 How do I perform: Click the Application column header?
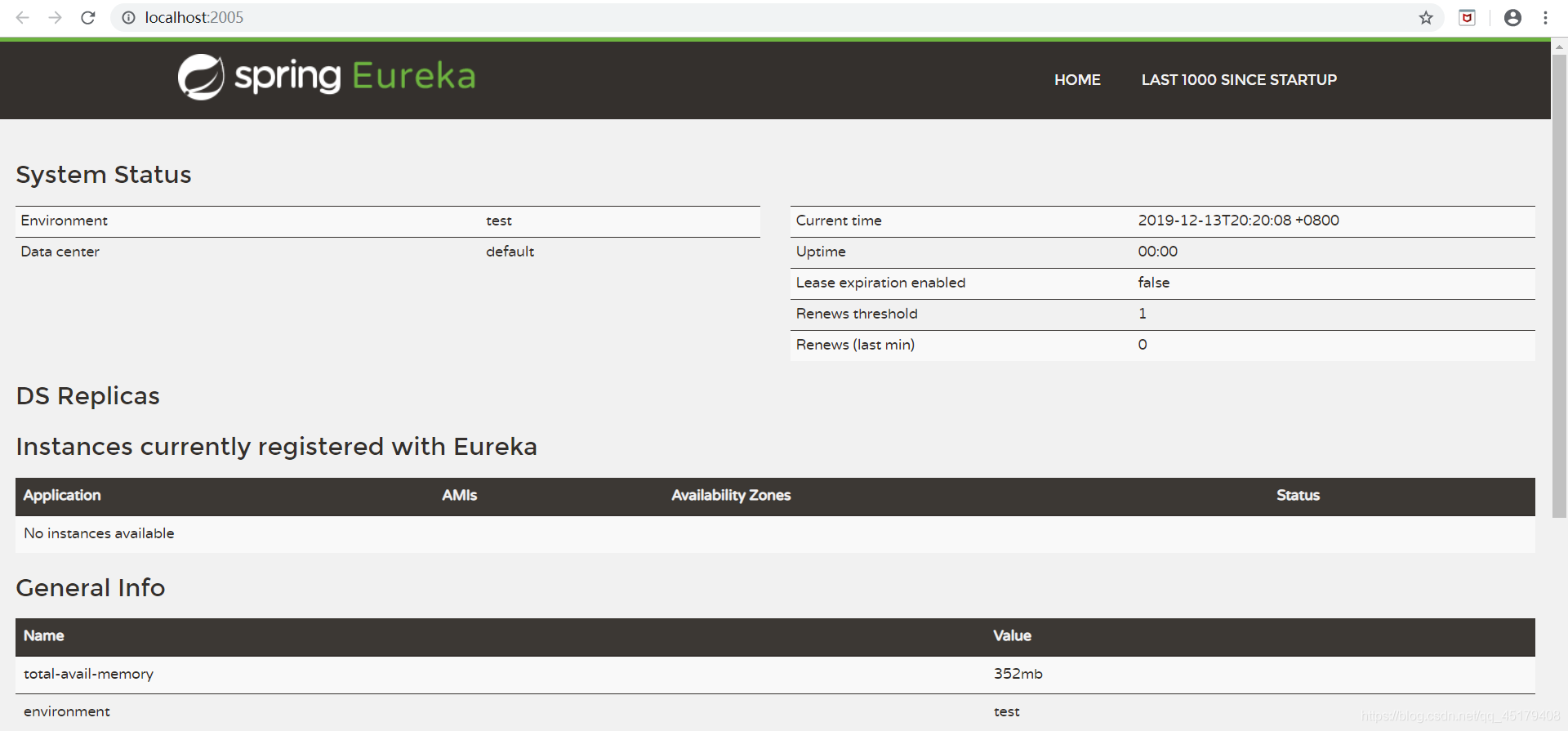click(62, 495)
